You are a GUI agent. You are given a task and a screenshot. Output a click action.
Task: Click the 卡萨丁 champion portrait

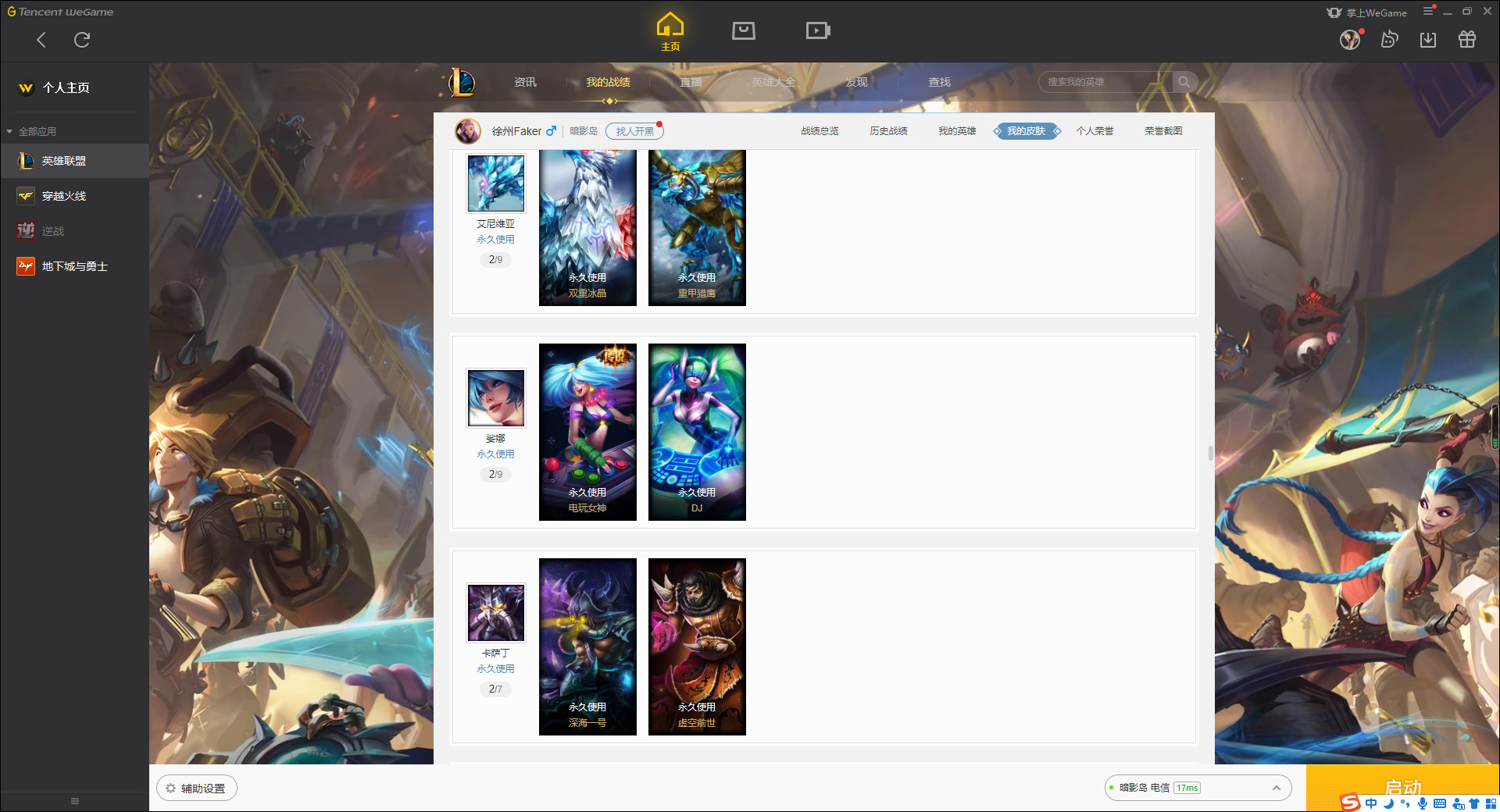tap(496, 613)
